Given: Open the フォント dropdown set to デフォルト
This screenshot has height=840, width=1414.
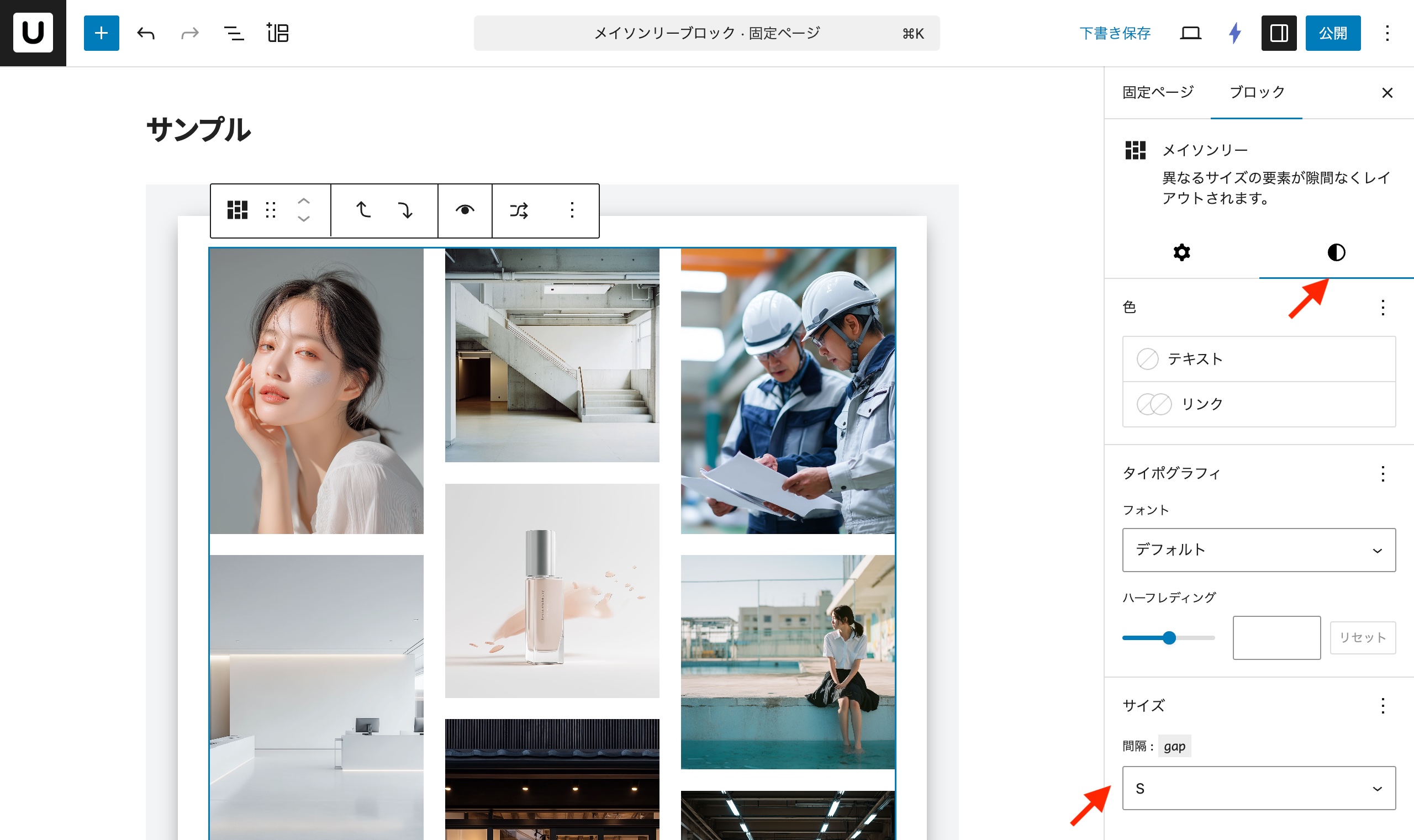Looking at the screenshot, I should click(x=1259, y=550).
